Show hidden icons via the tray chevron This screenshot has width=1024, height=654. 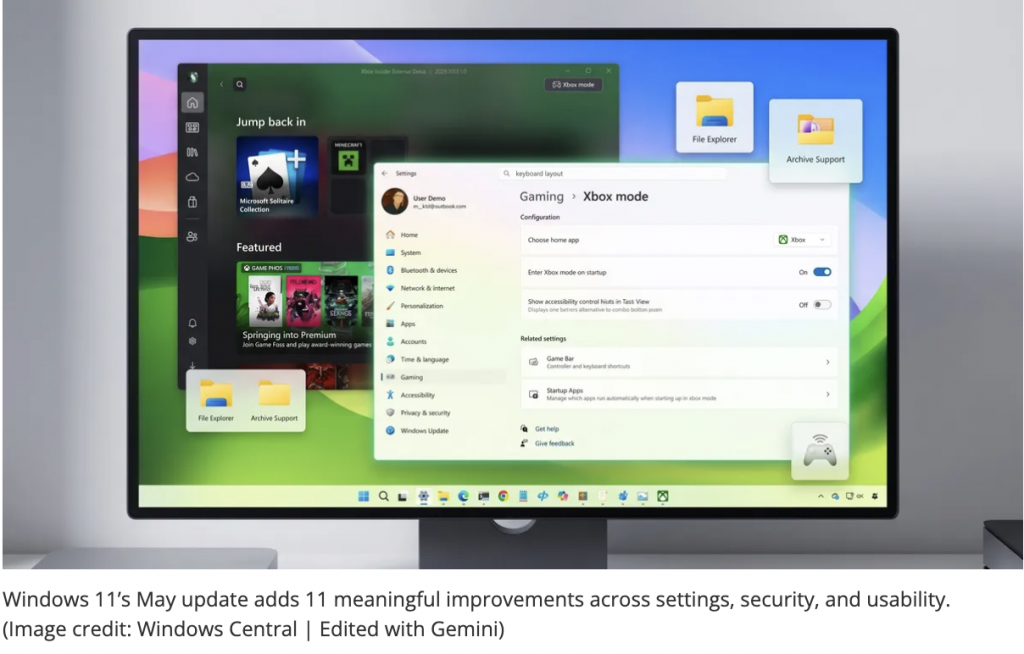(x=821, y=497)
